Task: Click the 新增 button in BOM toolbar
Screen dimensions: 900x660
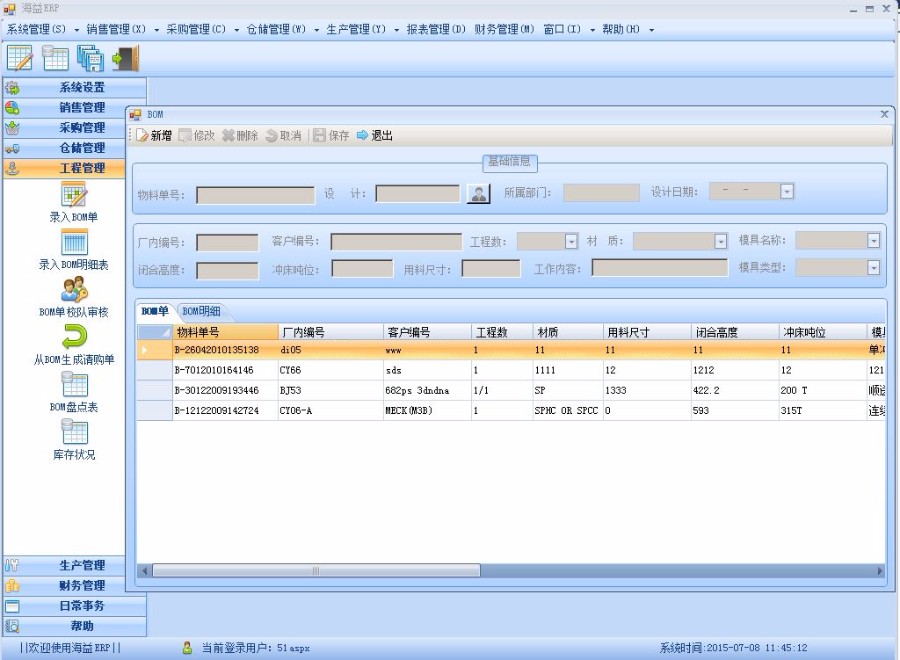Action: (x=154, y=136)
